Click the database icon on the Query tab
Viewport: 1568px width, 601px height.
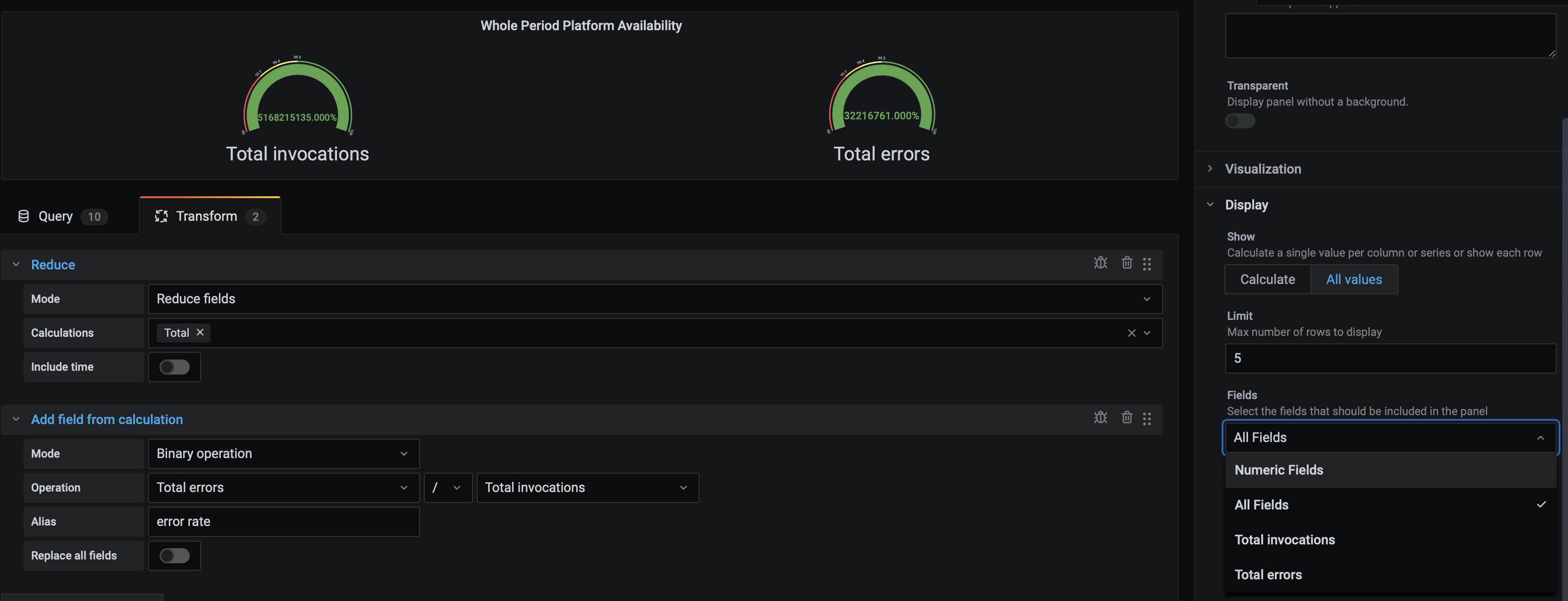pyautogui.click(x=23, y=216)
